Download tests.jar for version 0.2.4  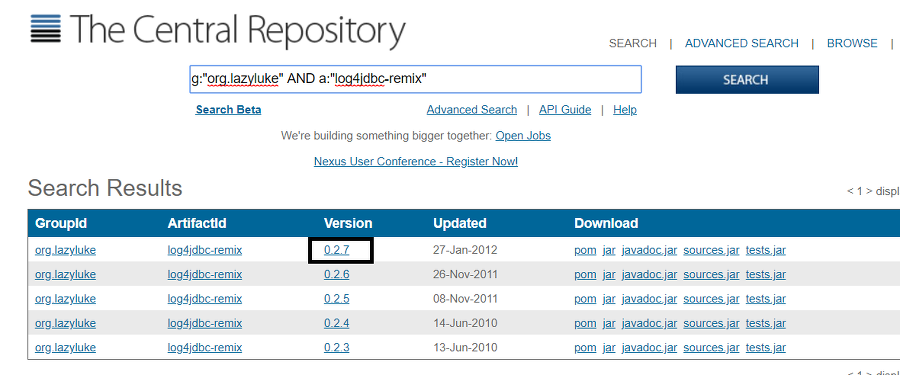coord(766,323)
